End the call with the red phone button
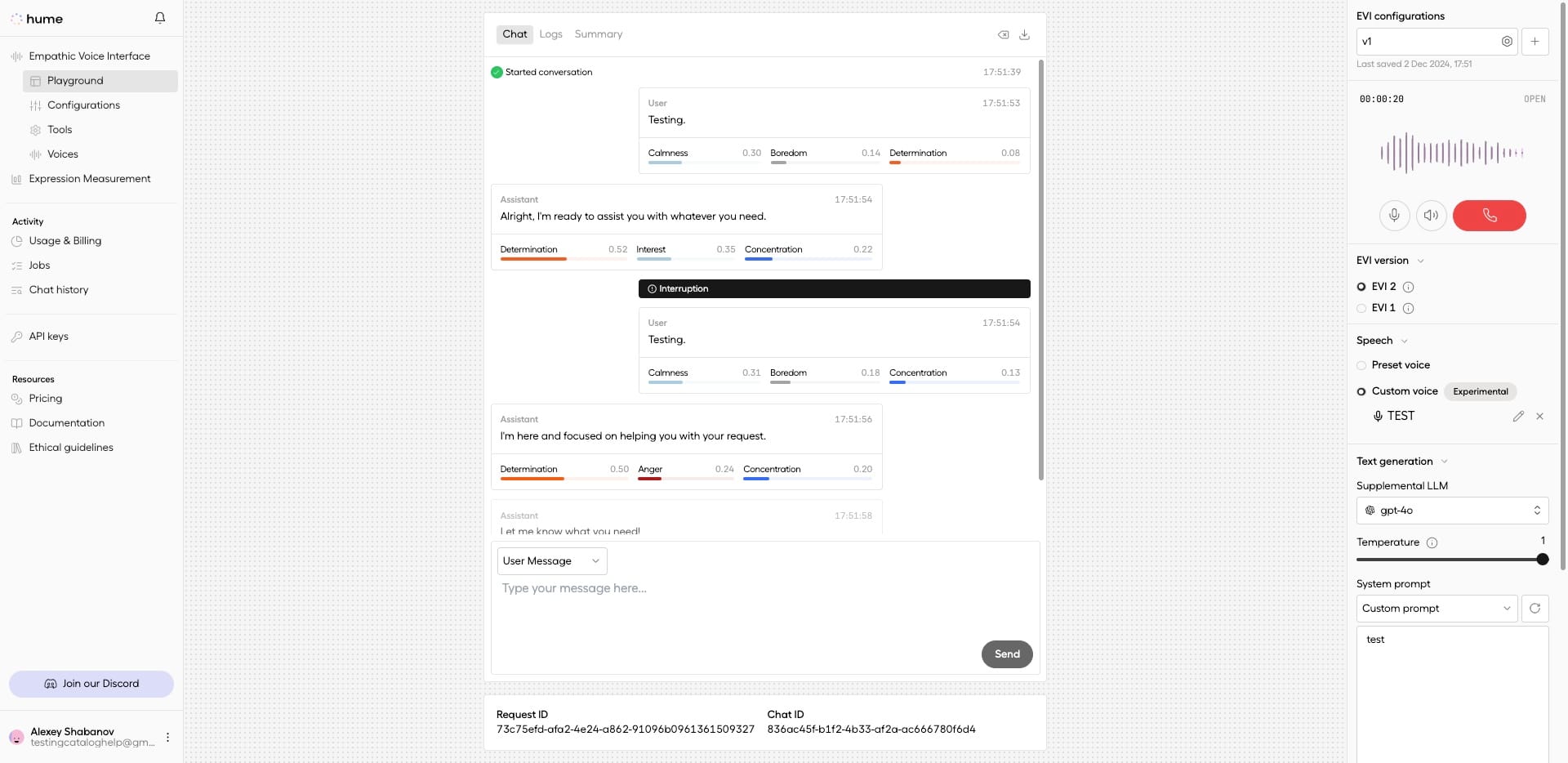This screenshot has height=763, width=1568. (1490, 216)
